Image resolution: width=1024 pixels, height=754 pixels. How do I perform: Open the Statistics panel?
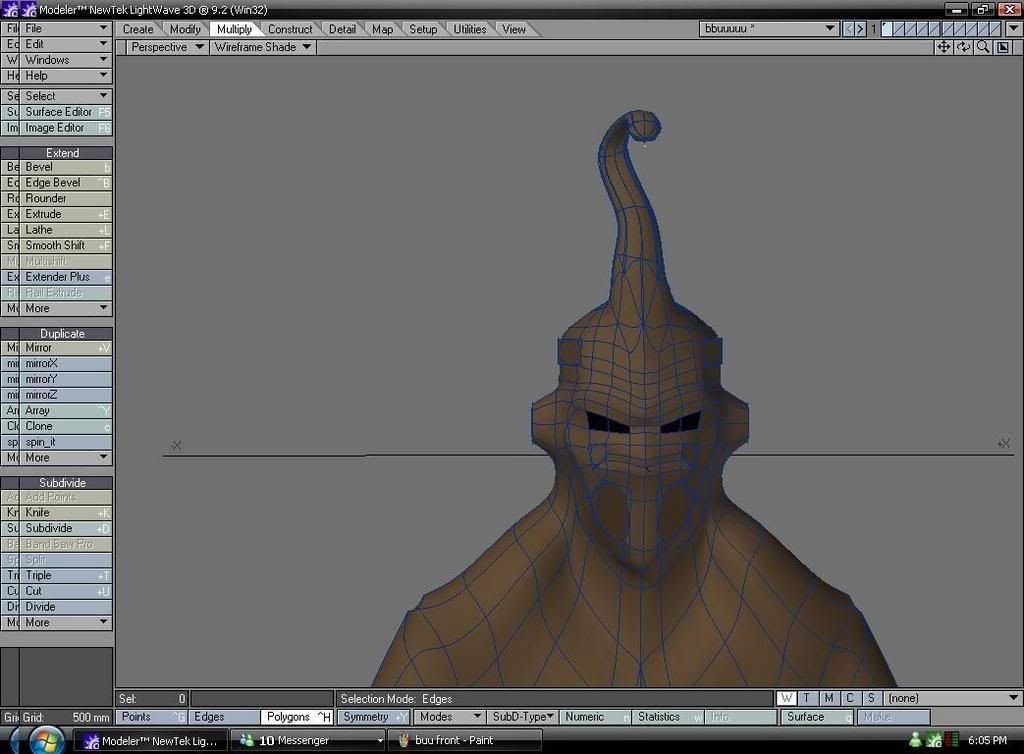pyautogui.click(x=668, y=717)
